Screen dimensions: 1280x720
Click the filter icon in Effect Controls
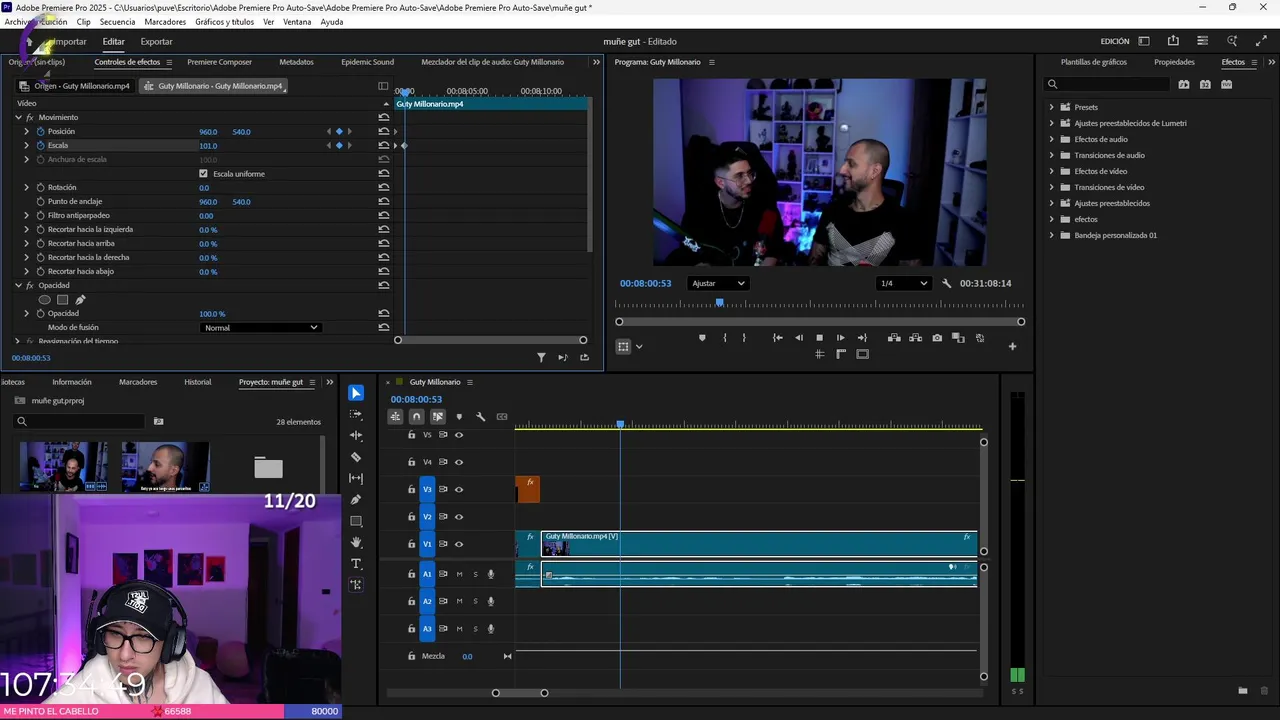(541, 357)
